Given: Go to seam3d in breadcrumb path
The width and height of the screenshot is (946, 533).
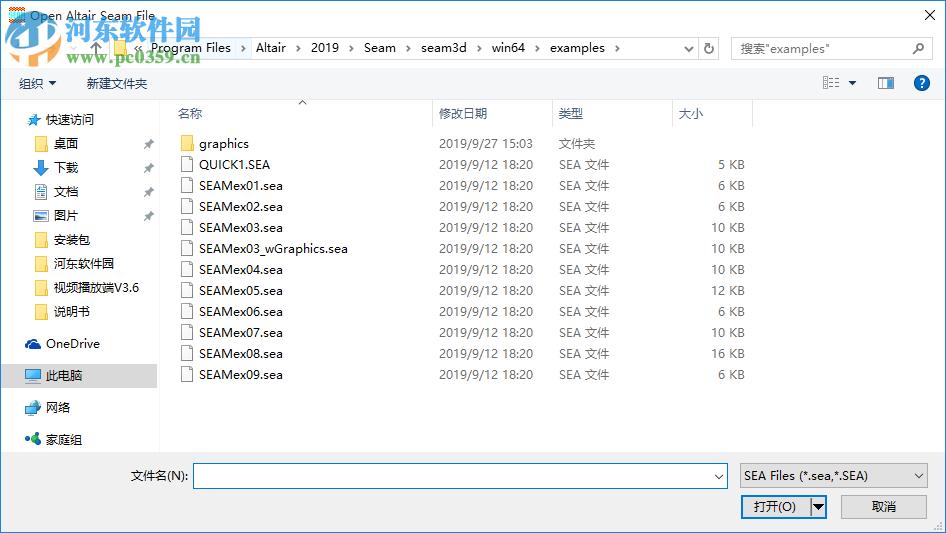Looking at the screenshot, I should coord(443,48).
